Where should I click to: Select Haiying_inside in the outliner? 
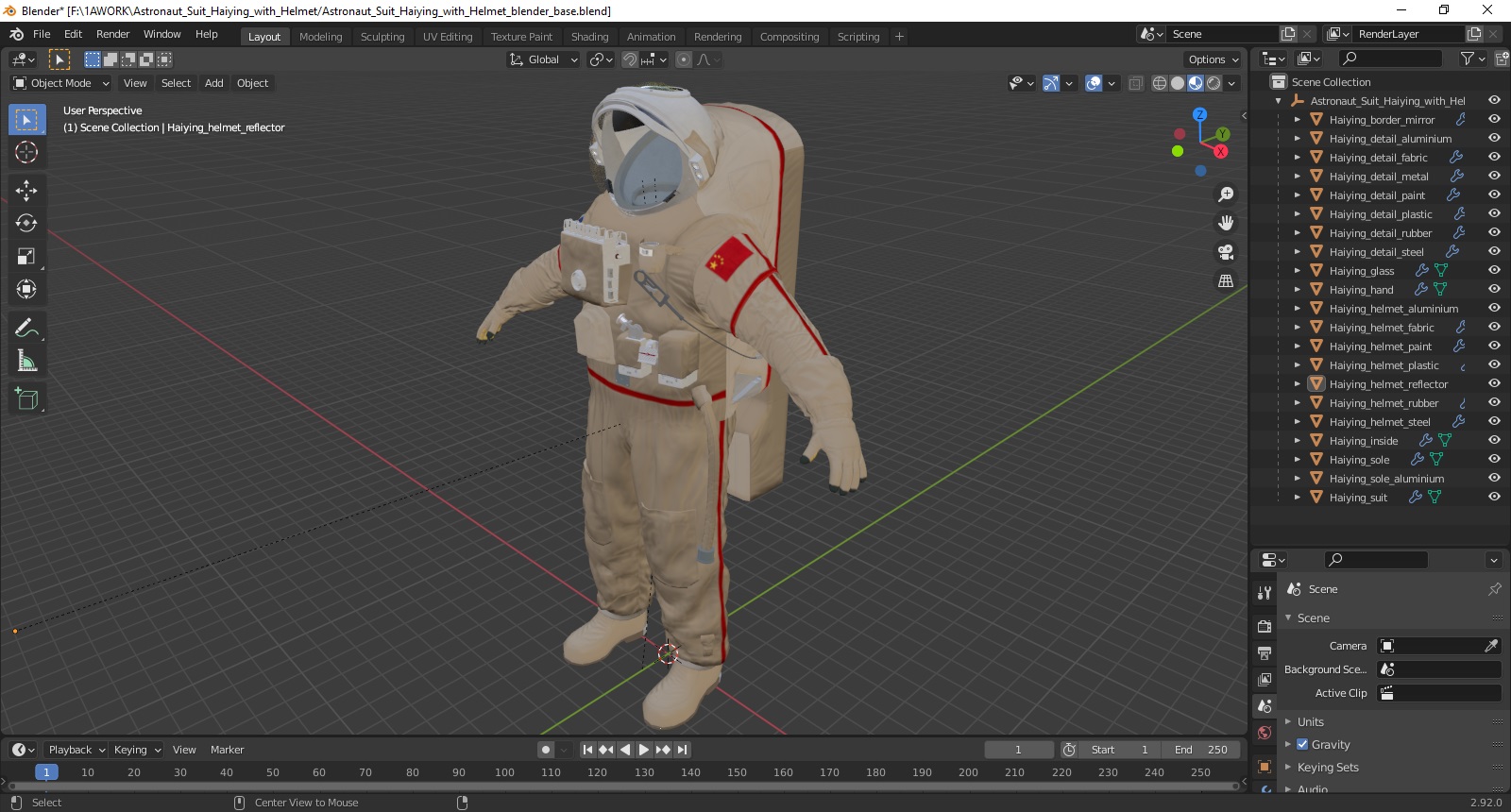coord(1363,441)
